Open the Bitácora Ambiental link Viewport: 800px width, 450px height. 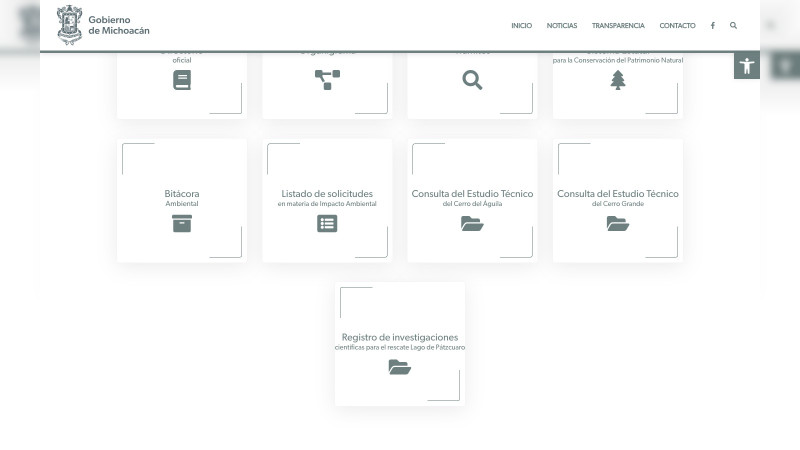182,198
